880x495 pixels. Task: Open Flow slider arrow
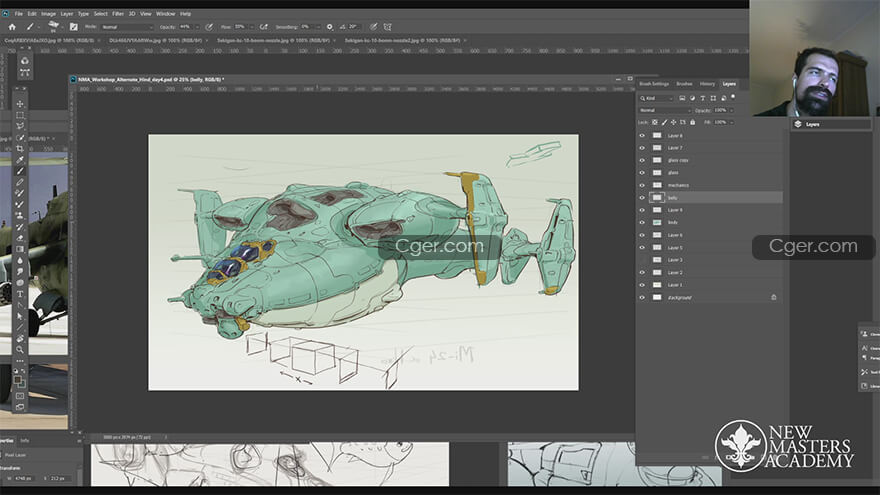pyautogui.click(x=251, y=27)
